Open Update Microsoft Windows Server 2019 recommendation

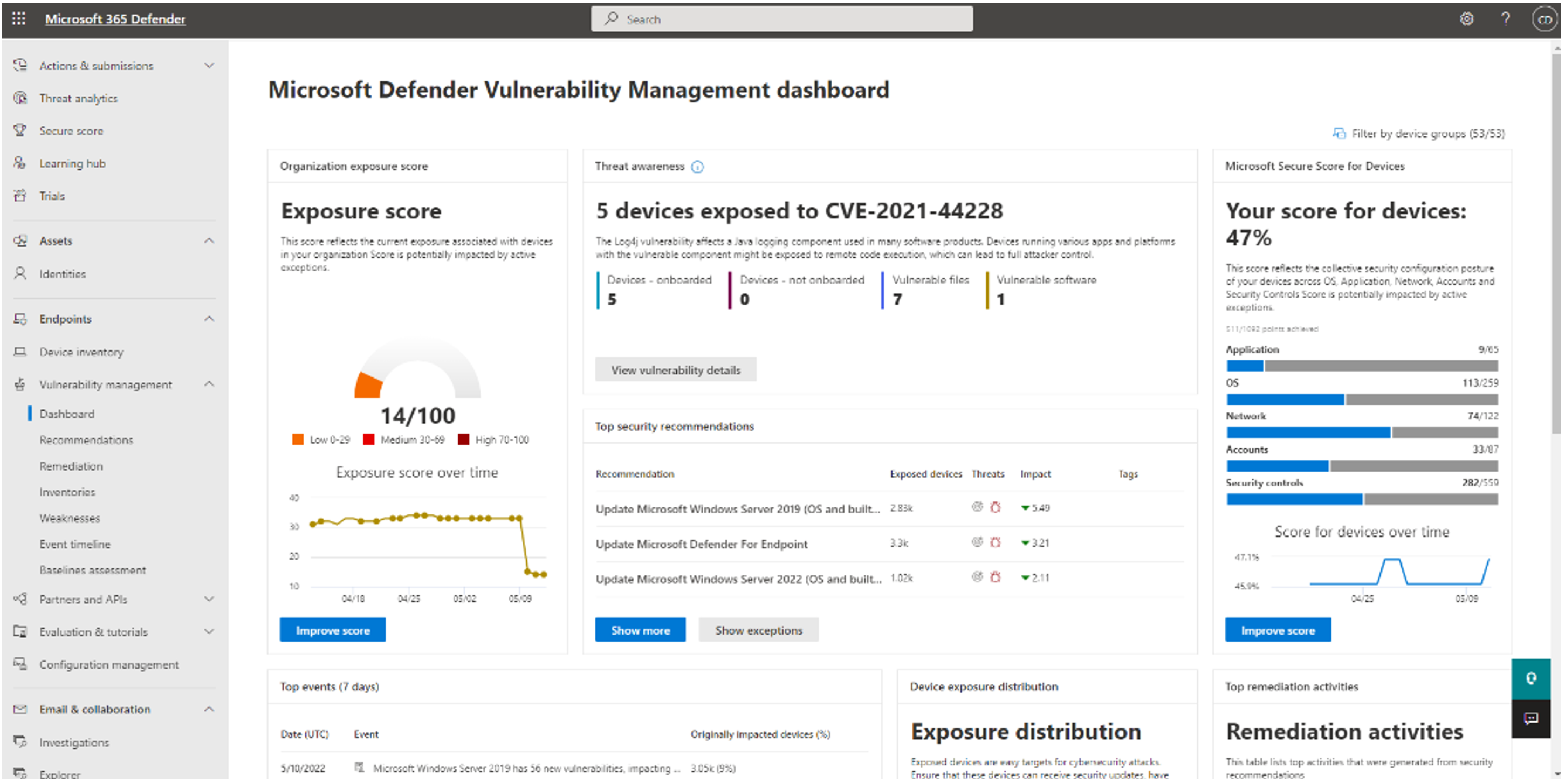738,509
